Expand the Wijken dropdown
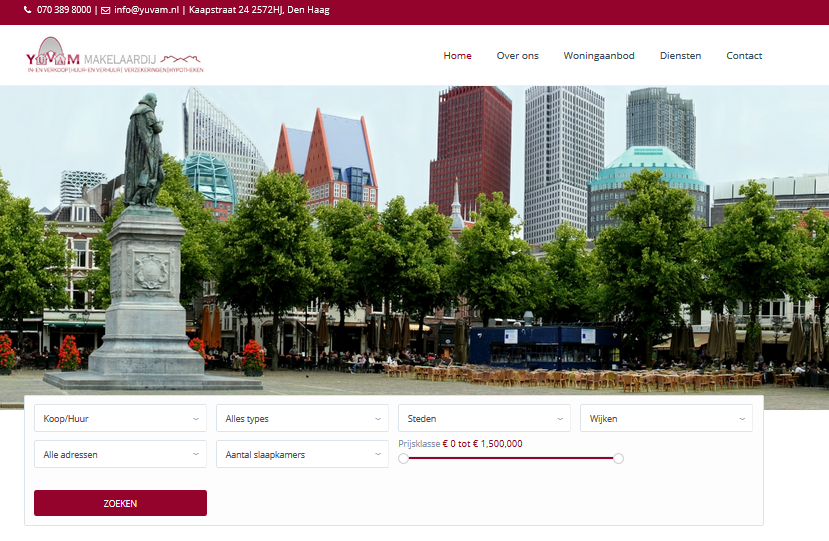Screen dimensions: 829x541 666,418
